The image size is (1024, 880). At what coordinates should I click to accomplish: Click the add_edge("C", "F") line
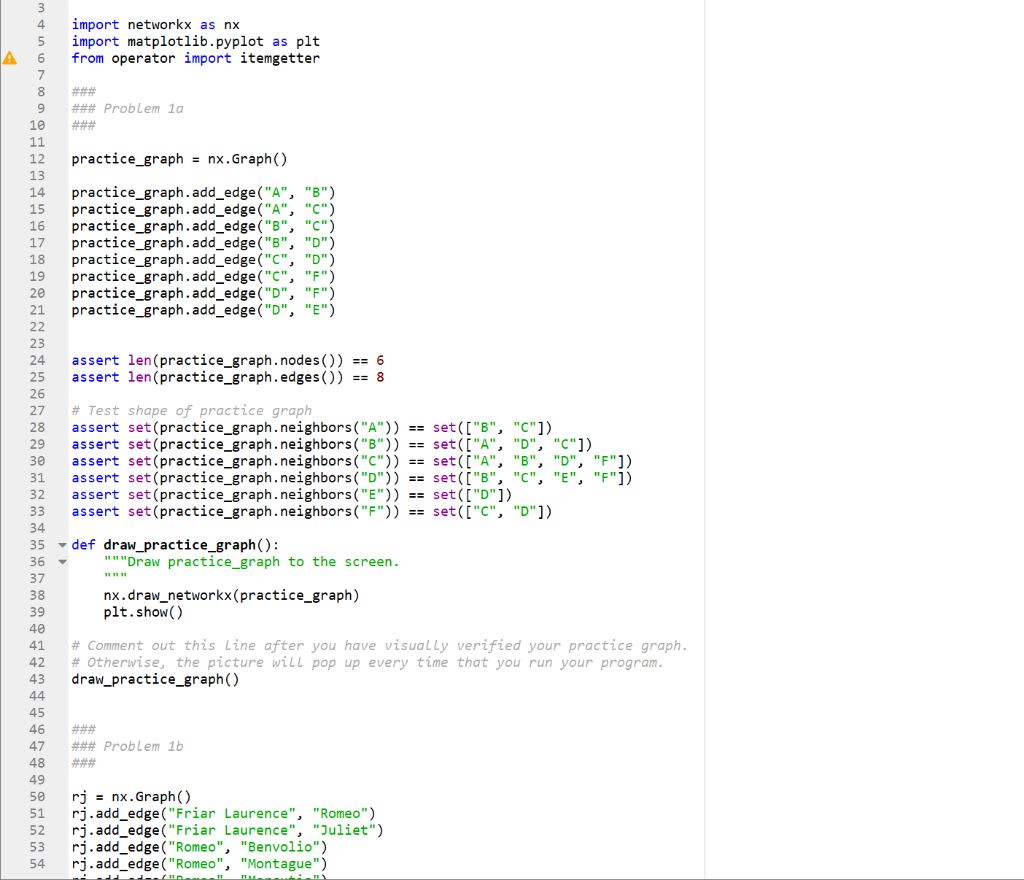[x=203, y=277]
